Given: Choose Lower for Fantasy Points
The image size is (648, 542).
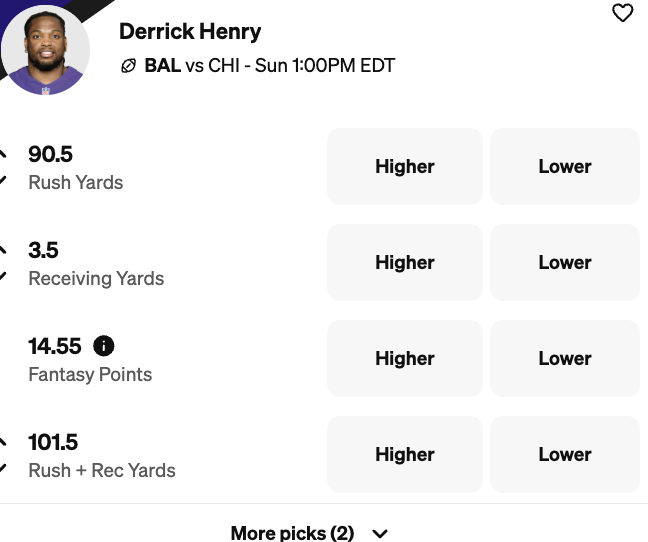Looking at the screenshot, I should coord(564,359).
